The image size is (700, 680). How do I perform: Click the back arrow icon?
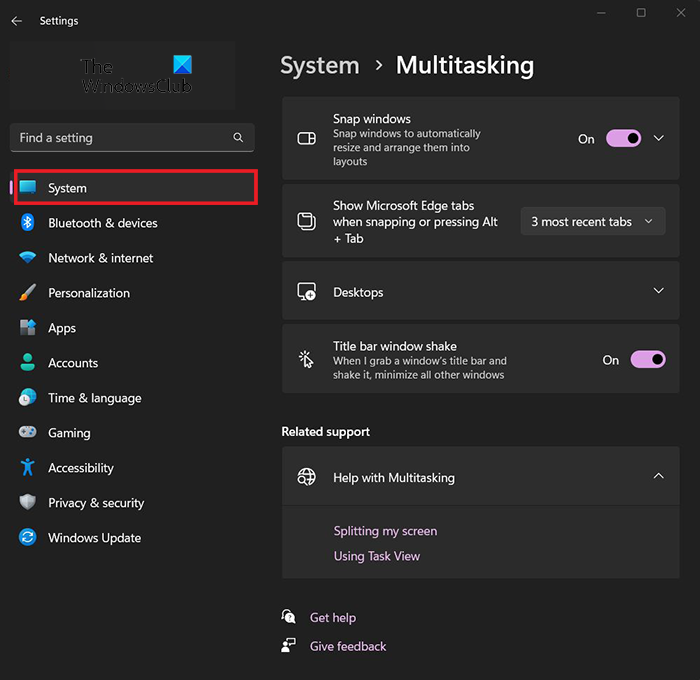coord(17,21)
